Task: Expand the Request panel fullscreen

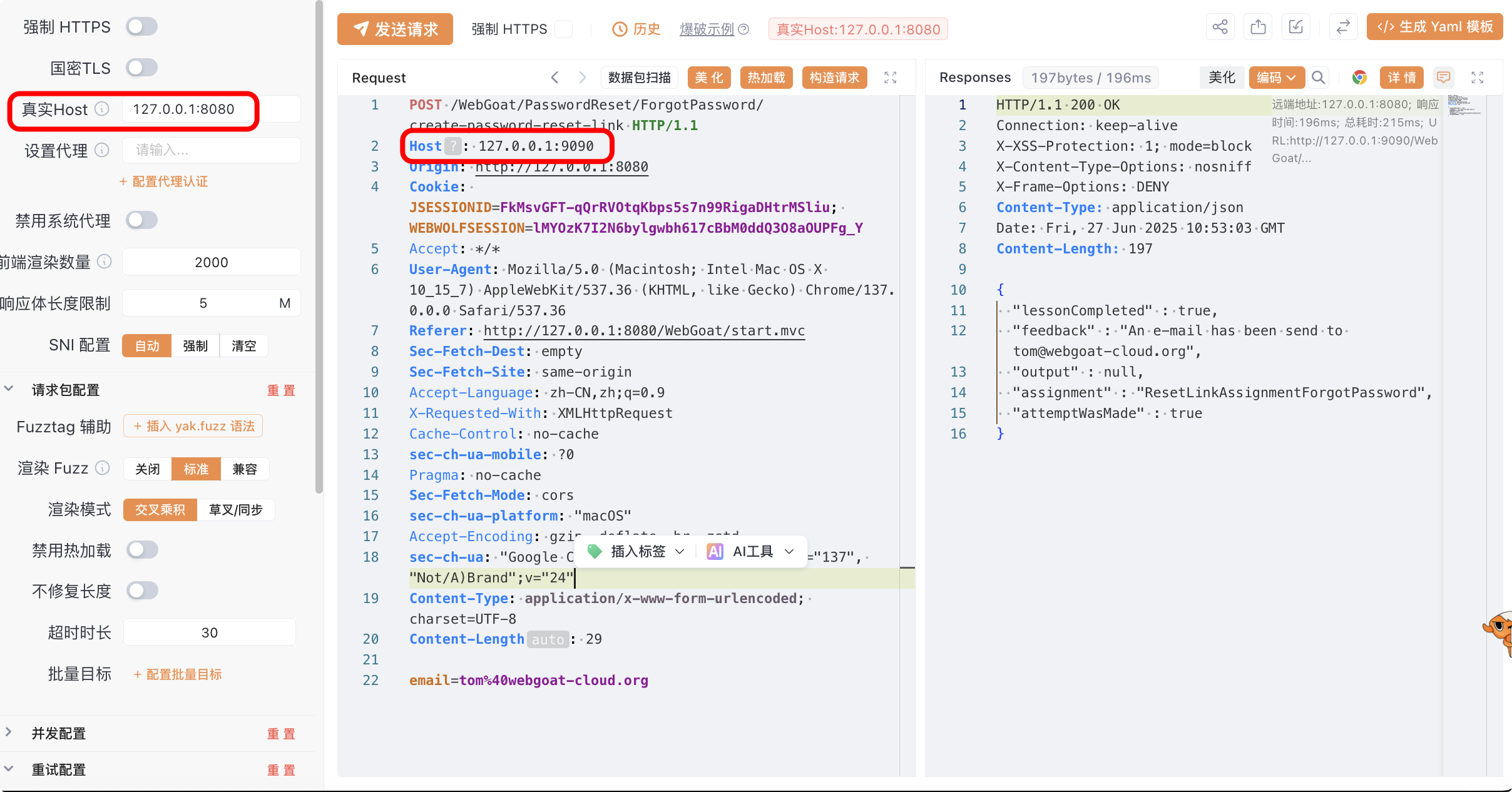Action: [891, 78]
